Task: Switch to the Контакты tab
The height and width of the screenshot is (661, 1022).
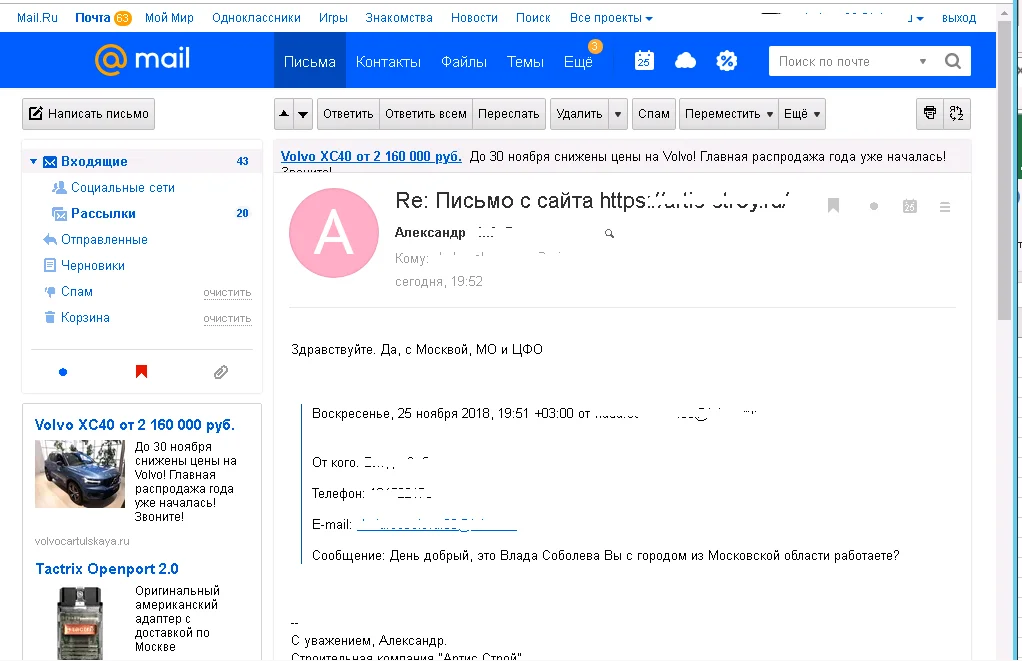Action: [x=388, y=61]
